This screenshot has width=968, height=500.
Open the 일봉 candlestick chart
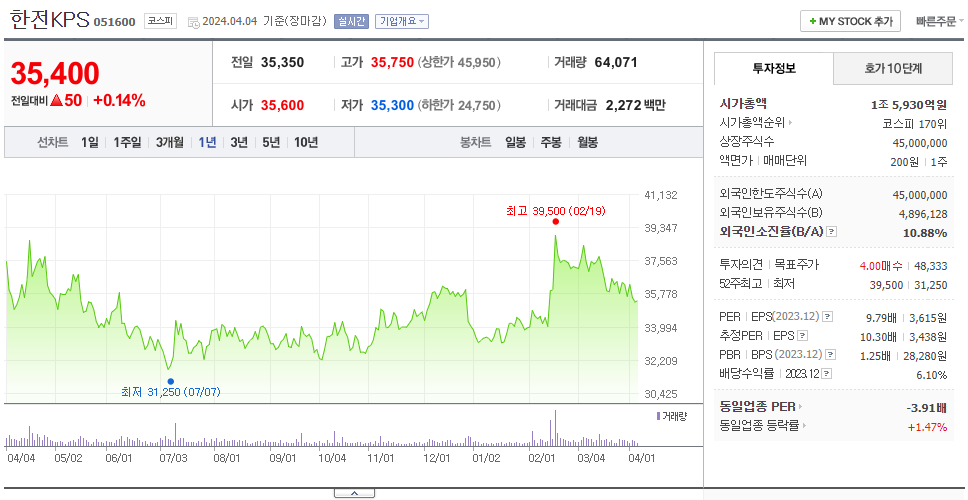point(515,143)
